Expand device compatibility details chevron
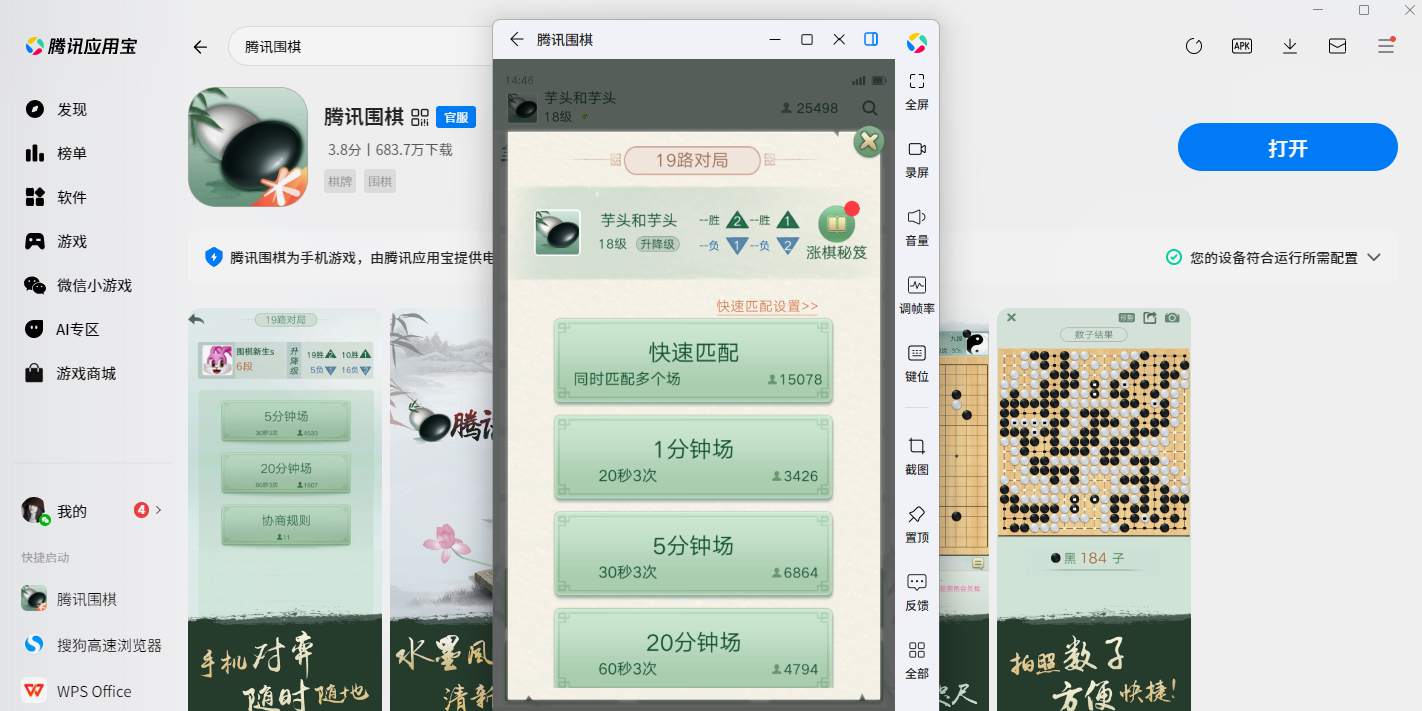Viewport: 1422px width, 711px height. pos(1374,257)
